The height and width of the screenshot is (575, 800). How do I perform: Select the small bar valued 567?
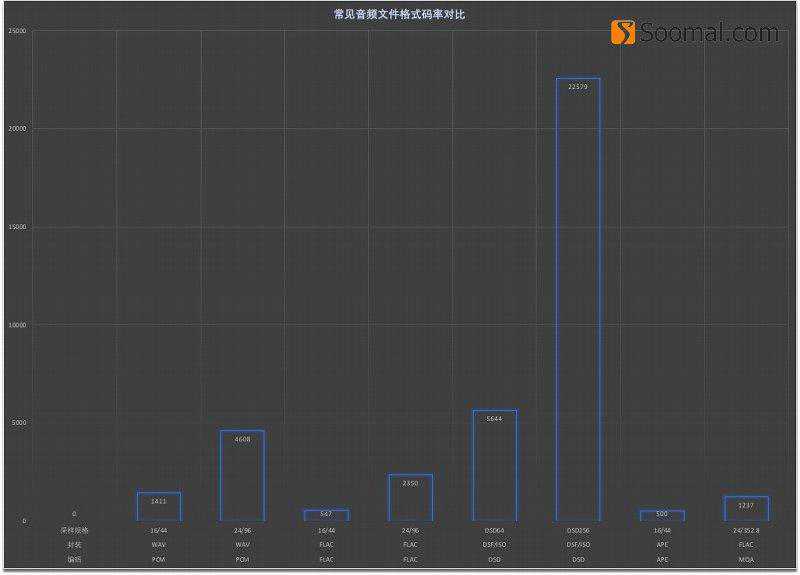327,515
